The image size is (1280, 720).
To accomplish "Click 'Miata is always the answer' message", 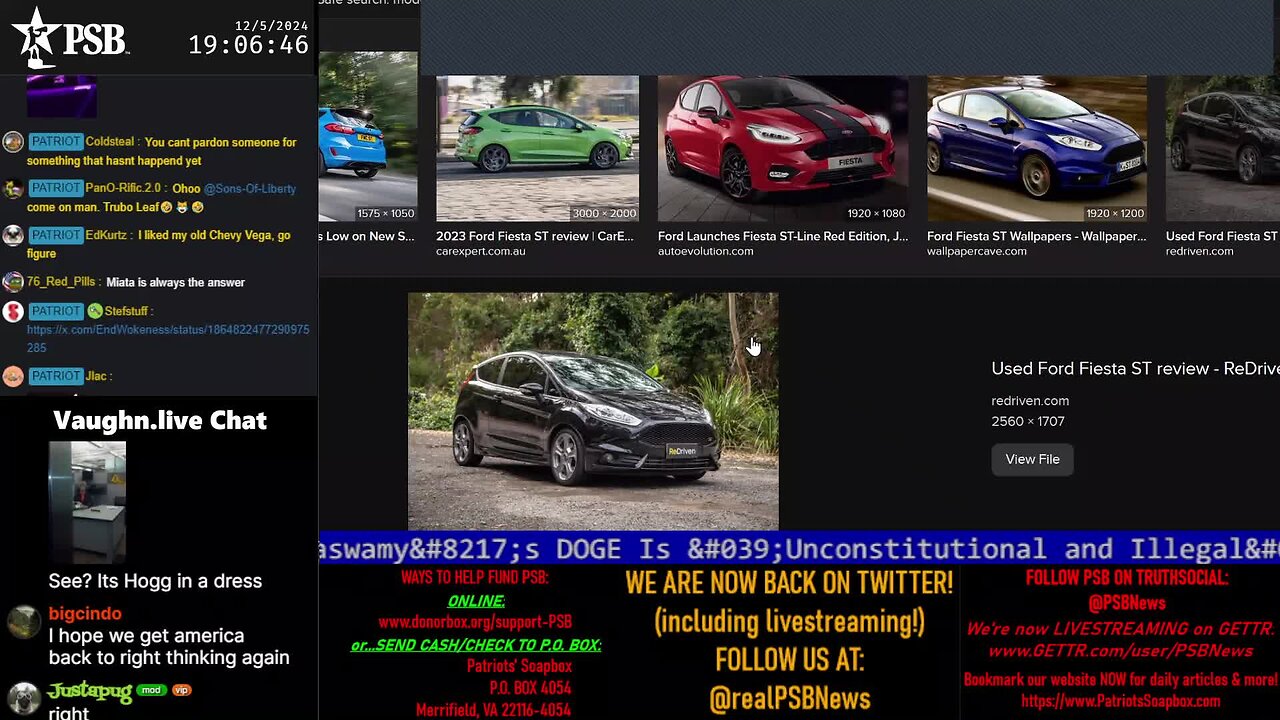I will coord(174,282).
